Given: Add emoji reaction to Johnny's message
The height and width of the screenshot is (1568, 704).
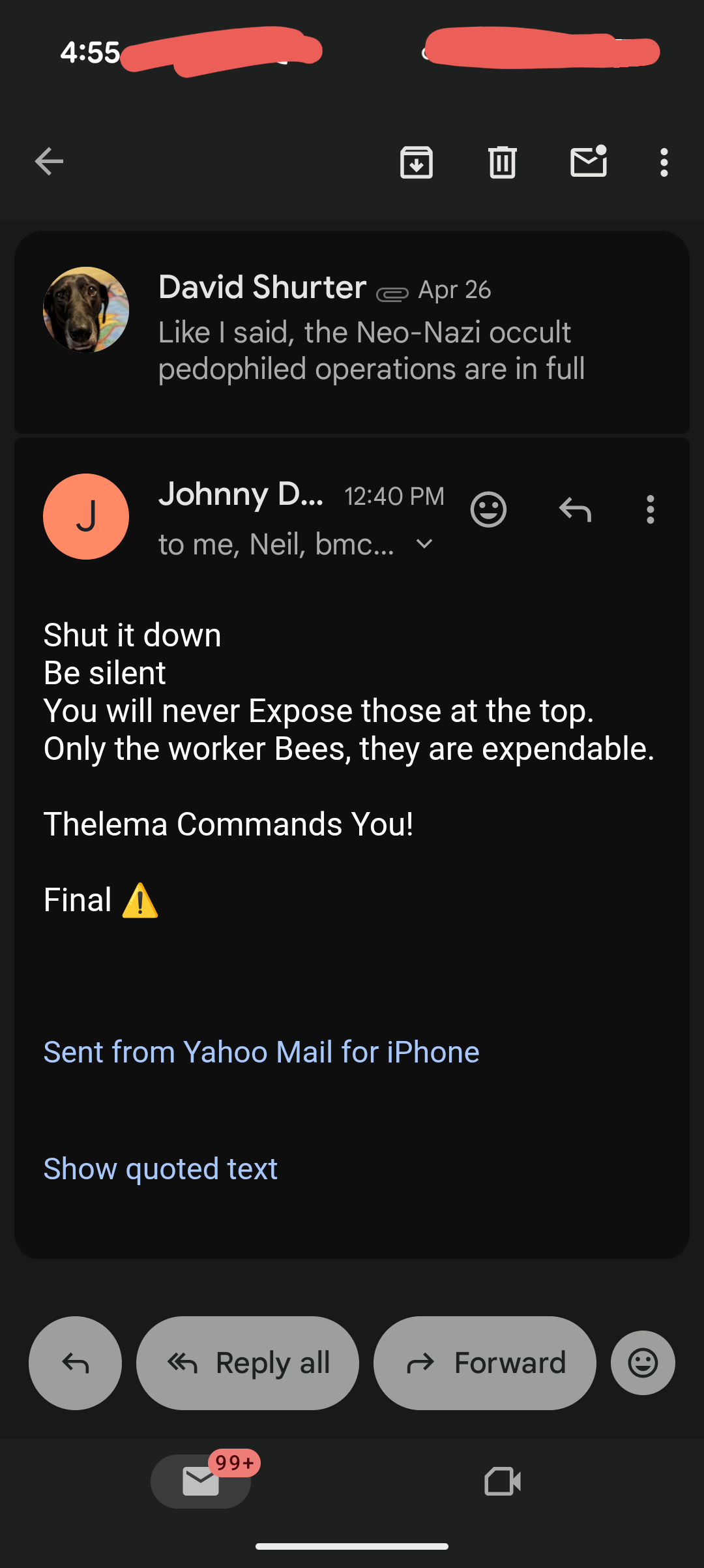Looking at the screenshot, I should [488, 509].
